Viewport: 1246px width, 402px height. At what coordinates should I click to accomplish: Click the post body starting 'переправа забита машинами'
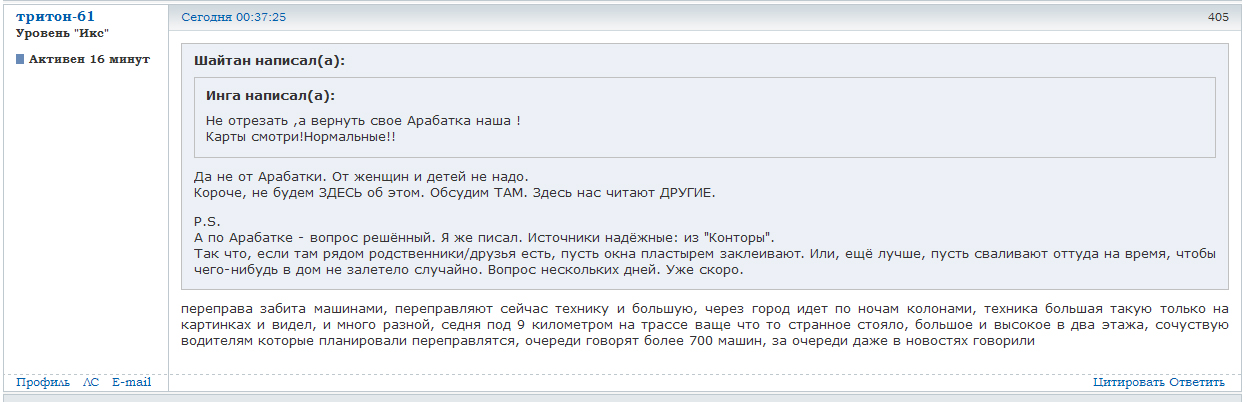(x=700, y=325)
